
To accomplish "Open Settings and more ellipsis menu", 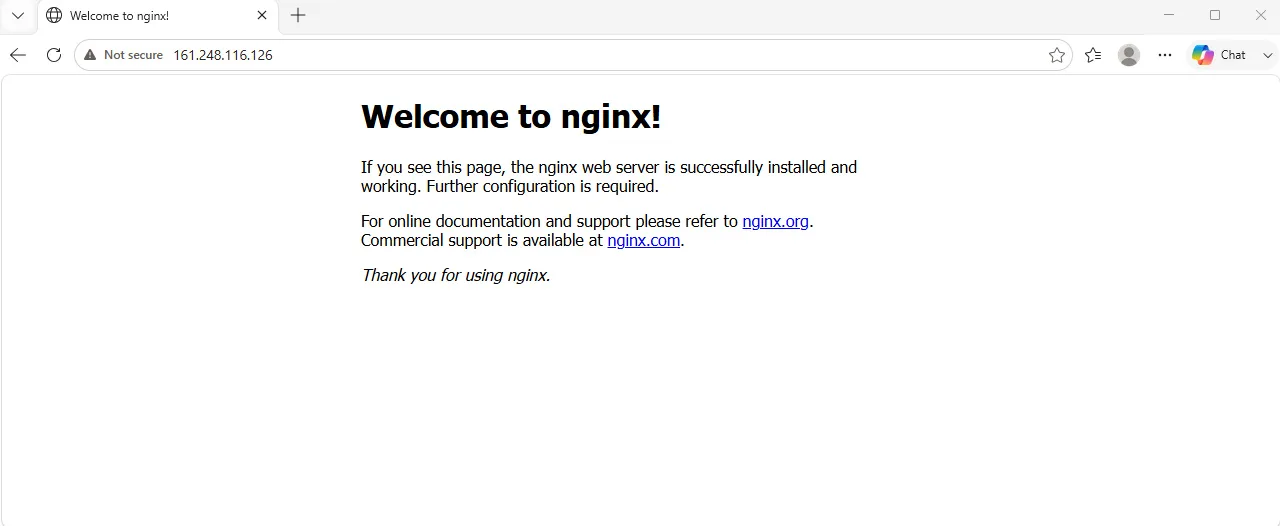I will point(1165,55).
